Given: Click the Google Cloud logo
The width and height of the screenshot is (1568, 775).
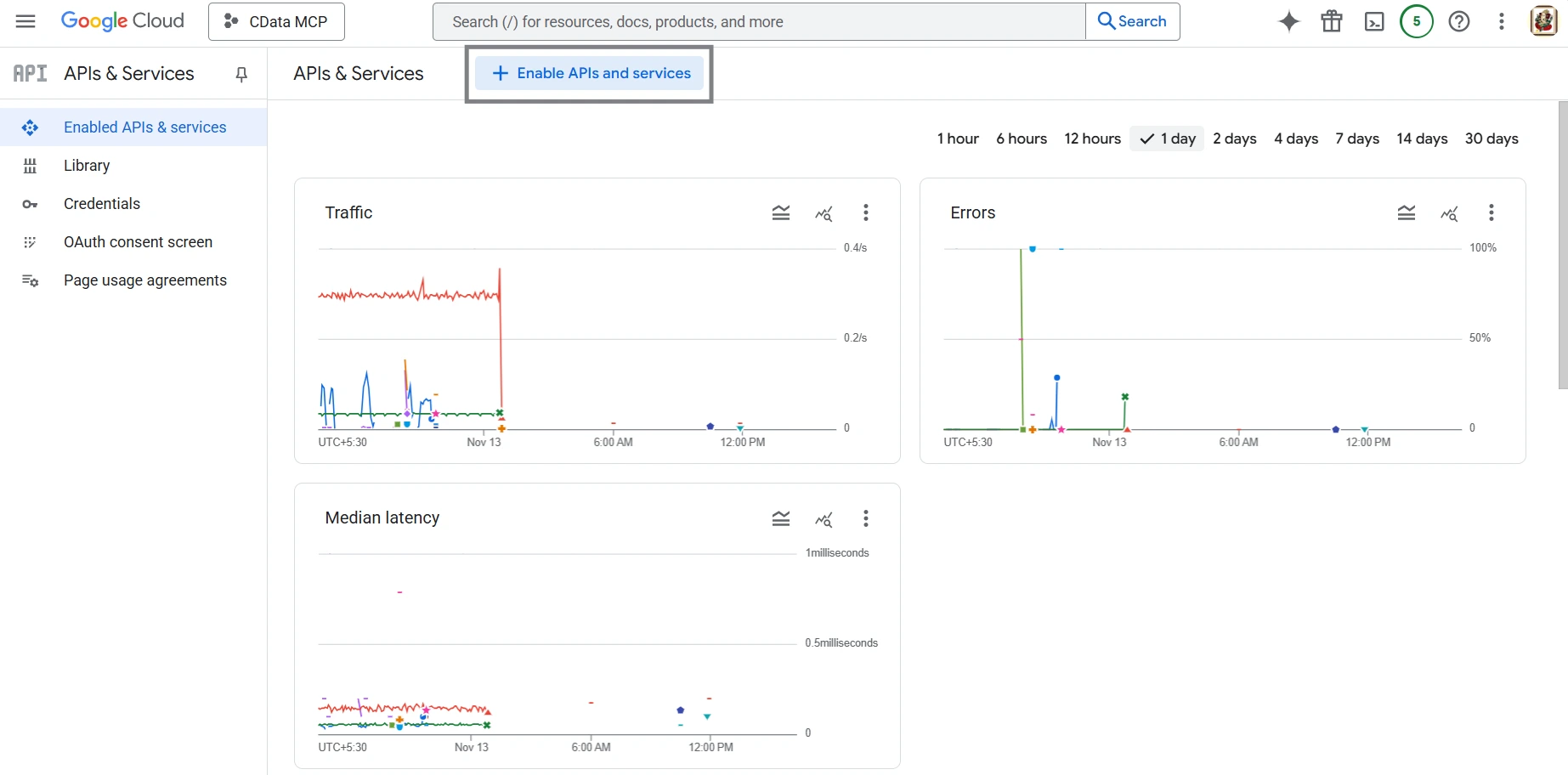Looking at the screenshot, I should click(122, 20).
